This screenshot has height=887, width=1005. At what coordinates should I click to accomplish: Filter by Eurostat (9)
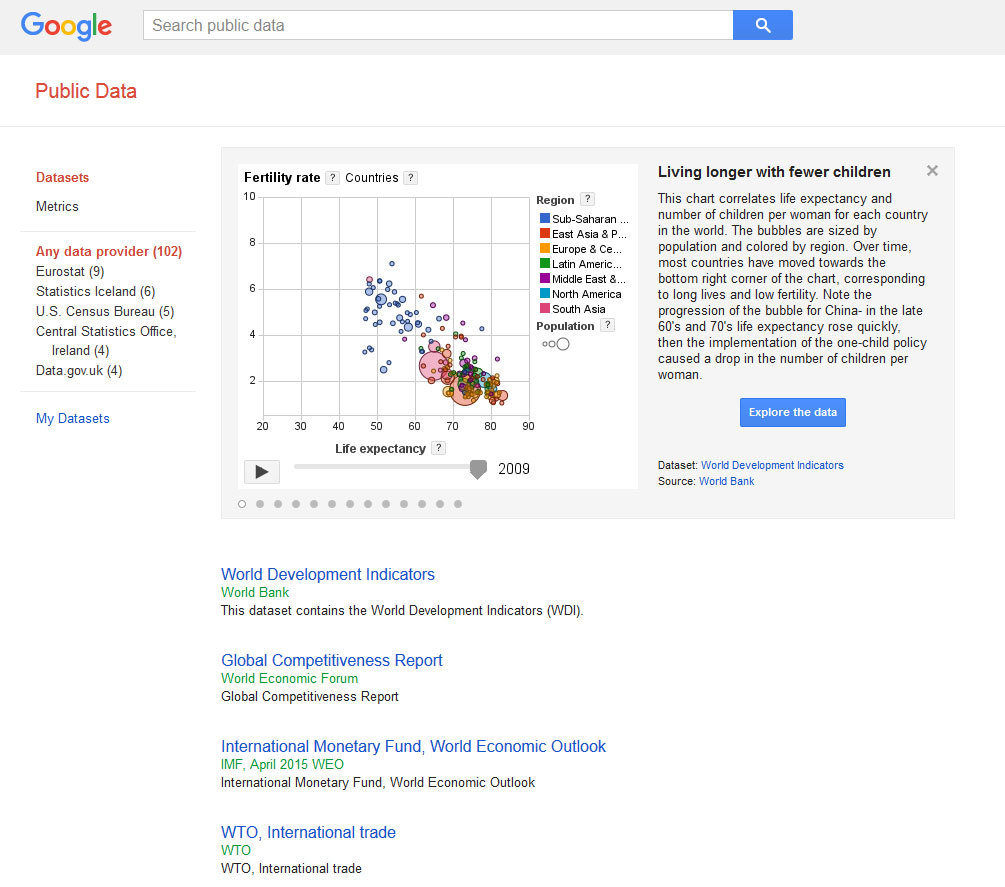[x=70, y=271]
